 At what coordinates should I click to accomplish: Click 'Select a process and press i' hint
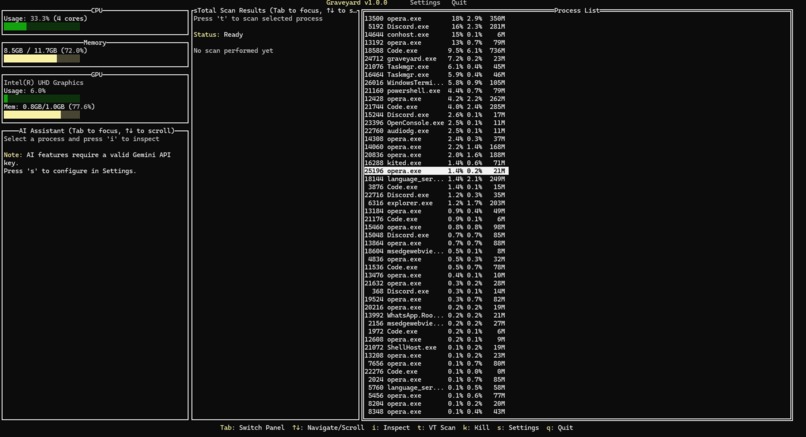click(81, 139)
